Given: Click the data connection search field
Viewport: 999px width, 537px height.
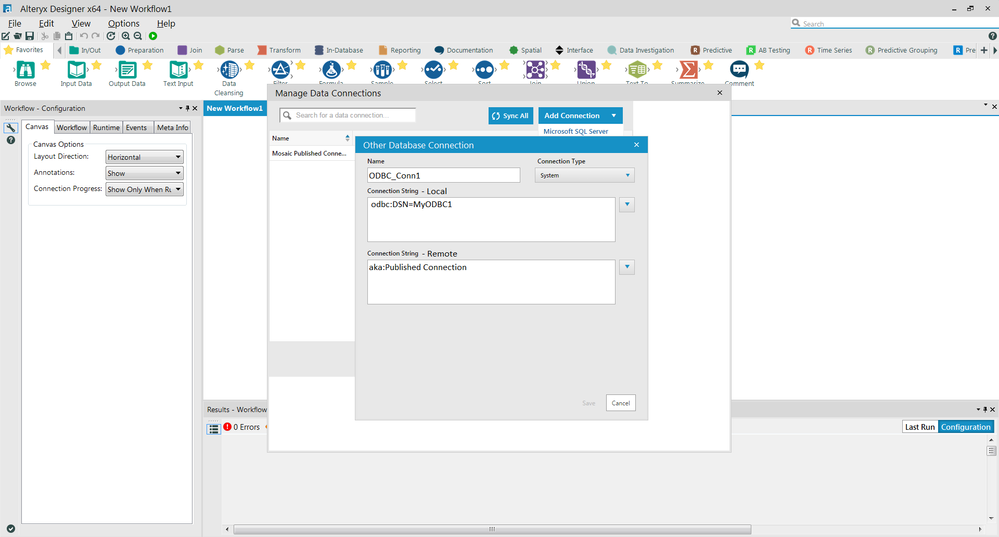Looking at the screenshot, I should click(347, 115).
